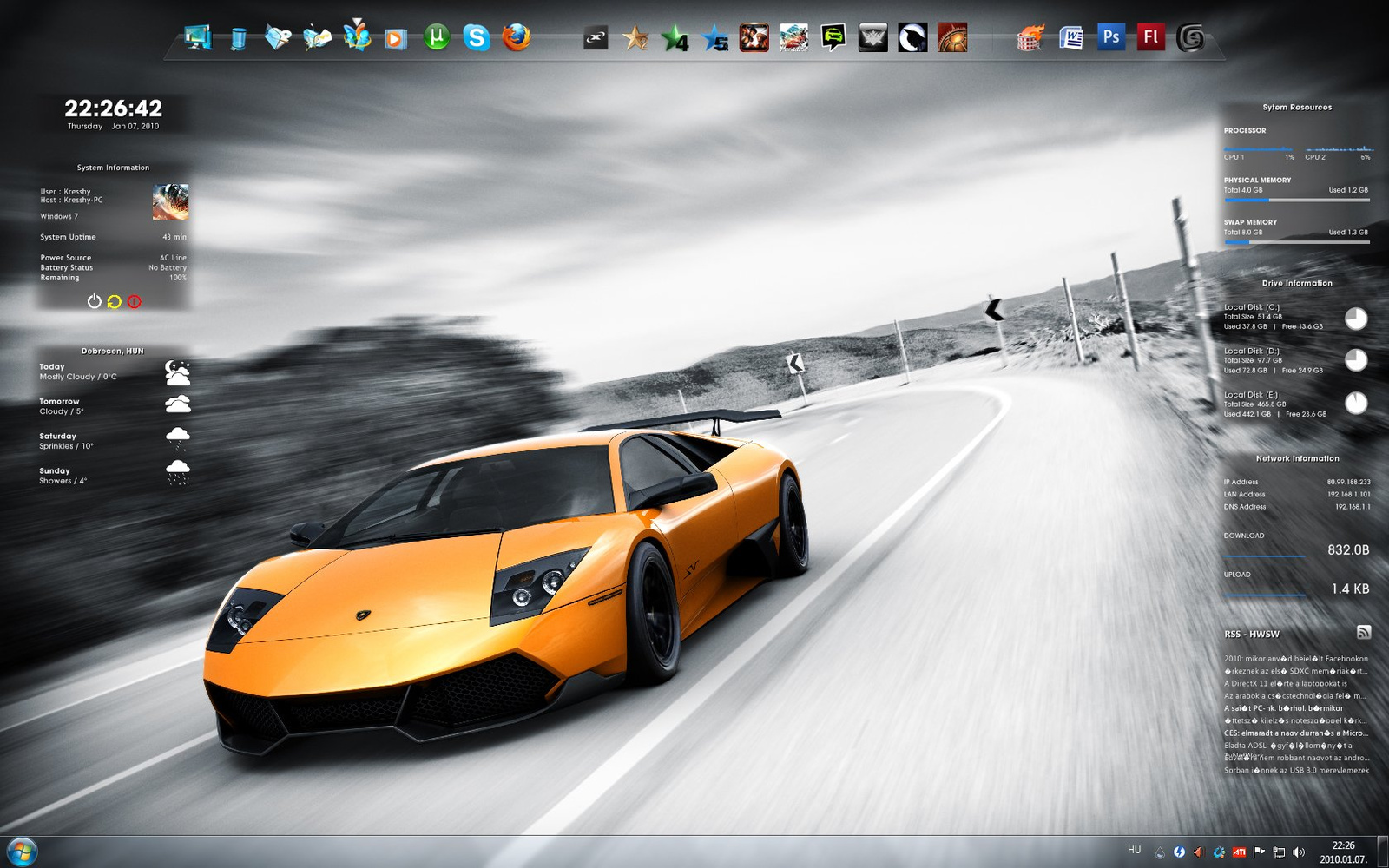Click the red log-off icon
1389x868 pixels.
pos(134,301)
